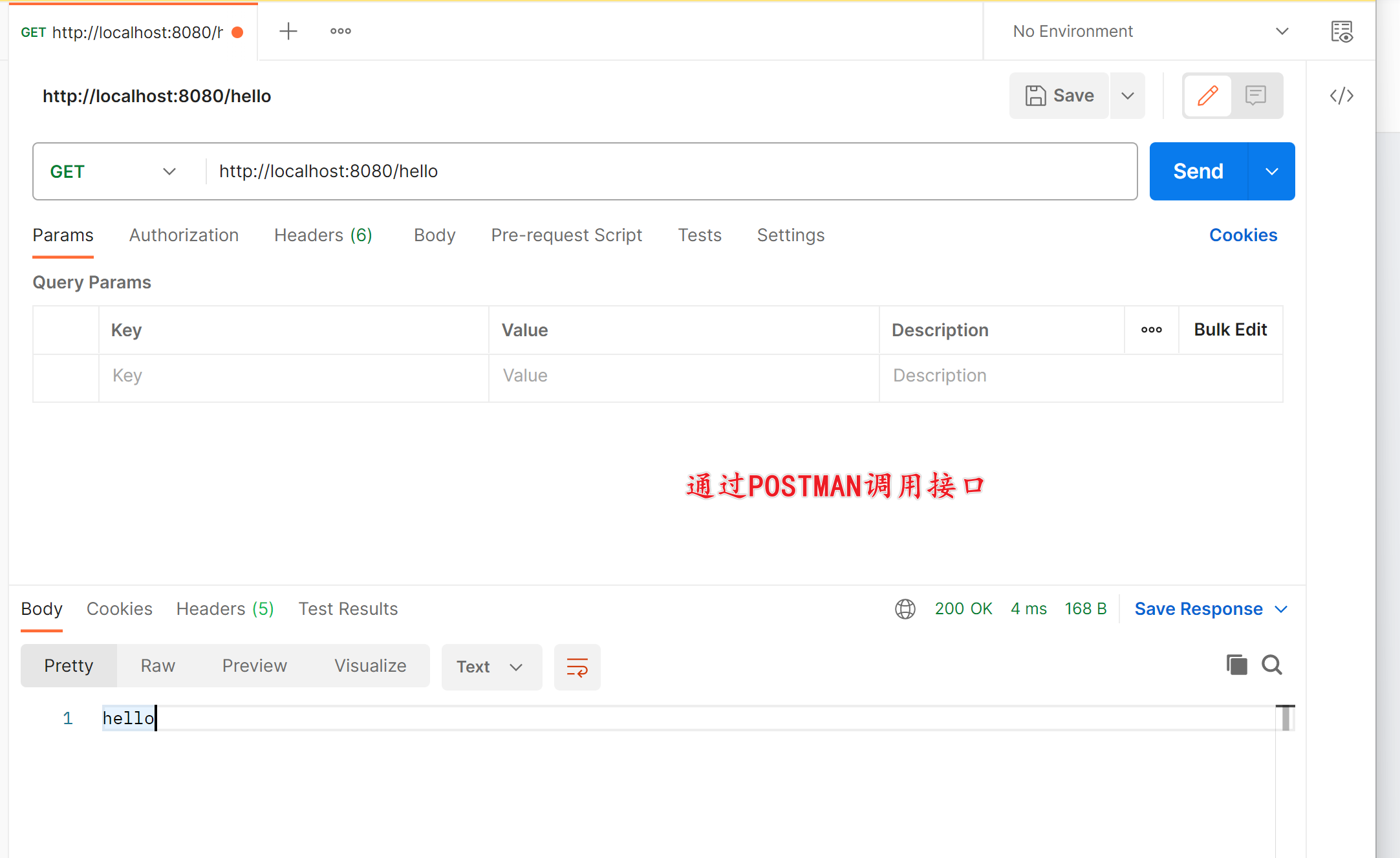This screenshot has height=858, width=1400.
Task: Click the network globe icon
Action: click(x=905, y=609)
